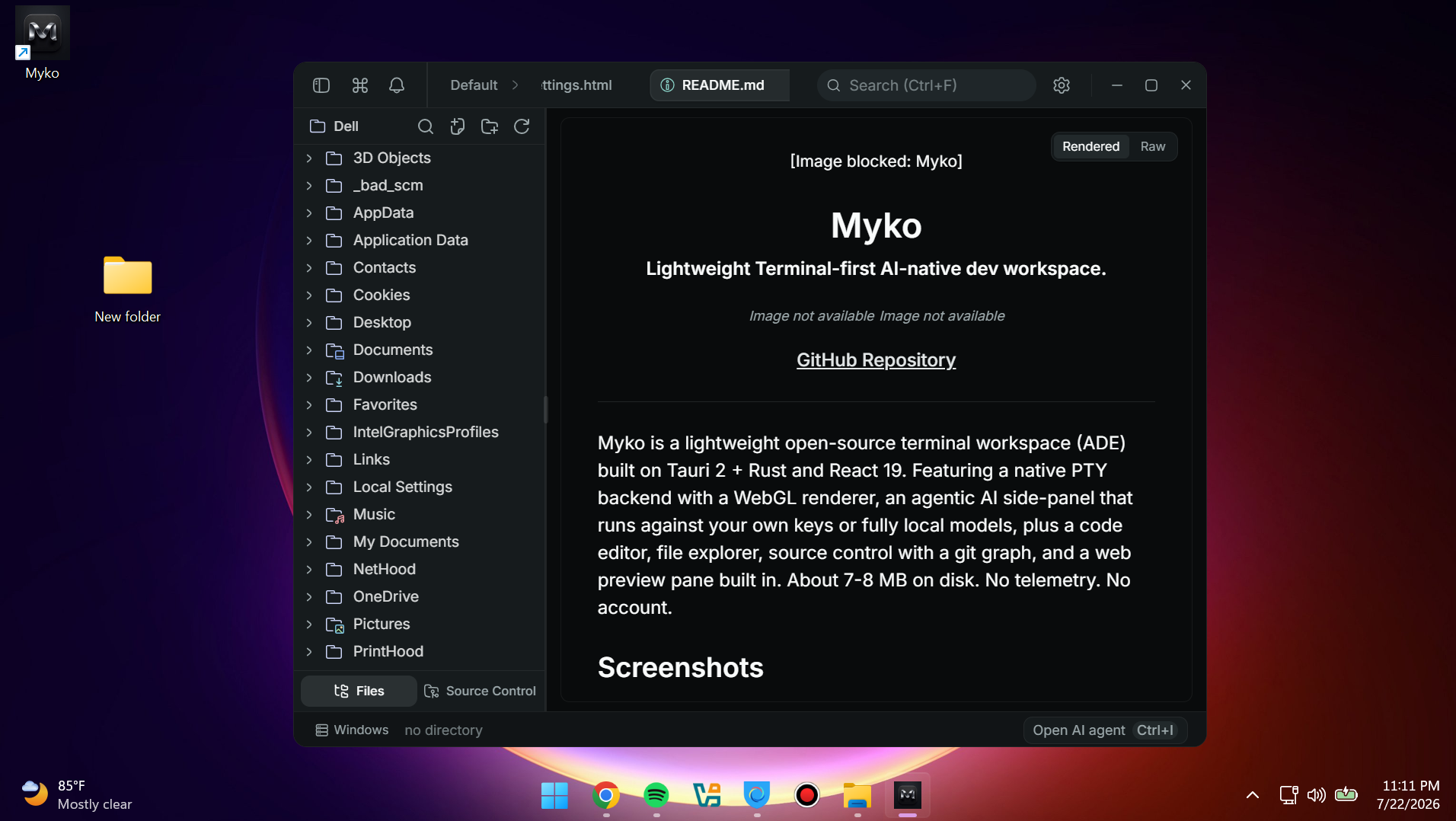Refresh the file explorer
The width and height of the screenshot is (1456, 821).
point(522,126)
